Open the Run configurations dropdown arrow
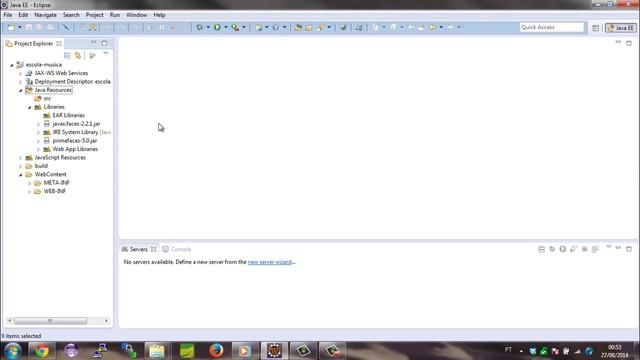 [226, 27]
